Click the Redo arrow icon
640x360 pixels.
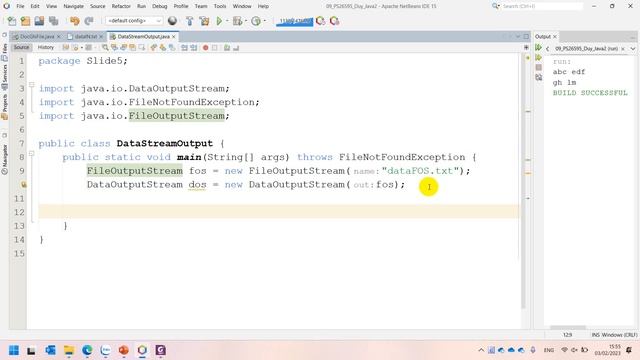[x=89, y=21]
